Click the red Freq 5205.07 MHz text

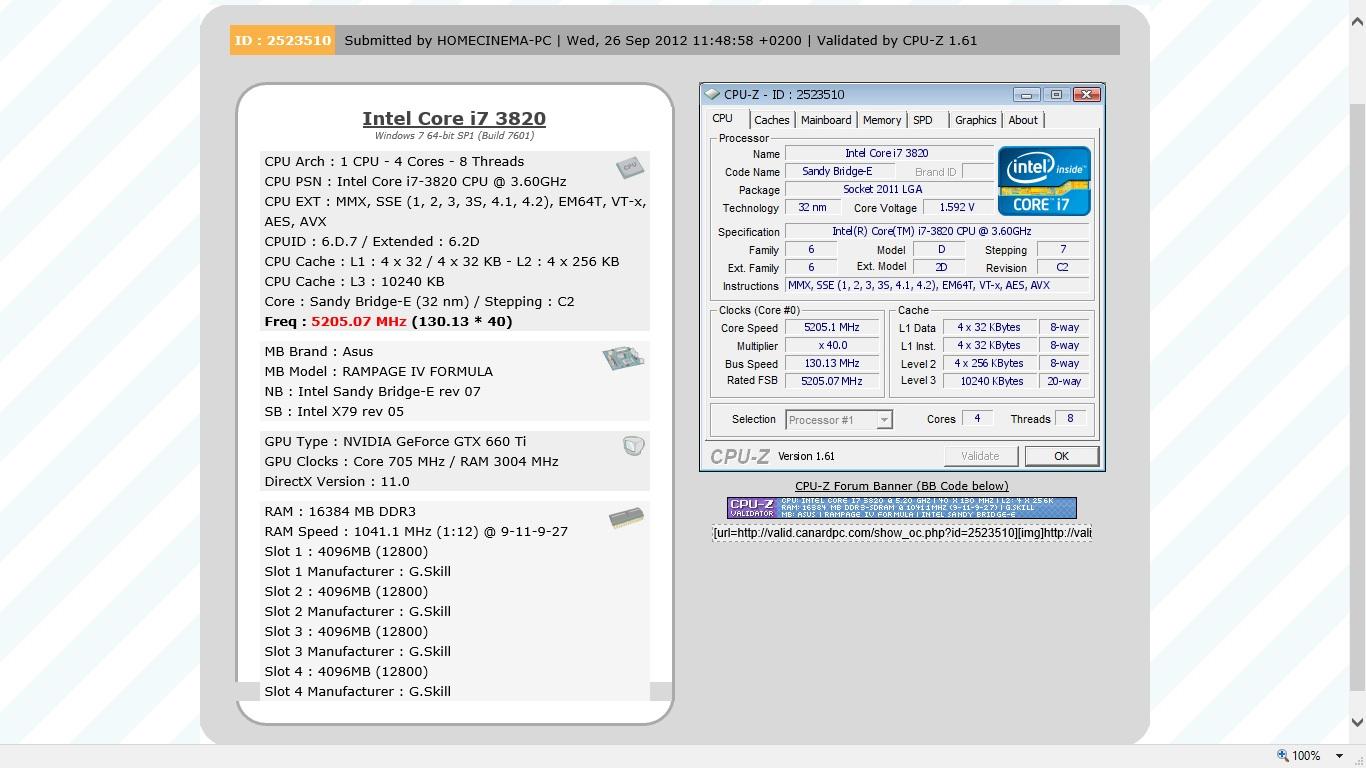[359, 321]
